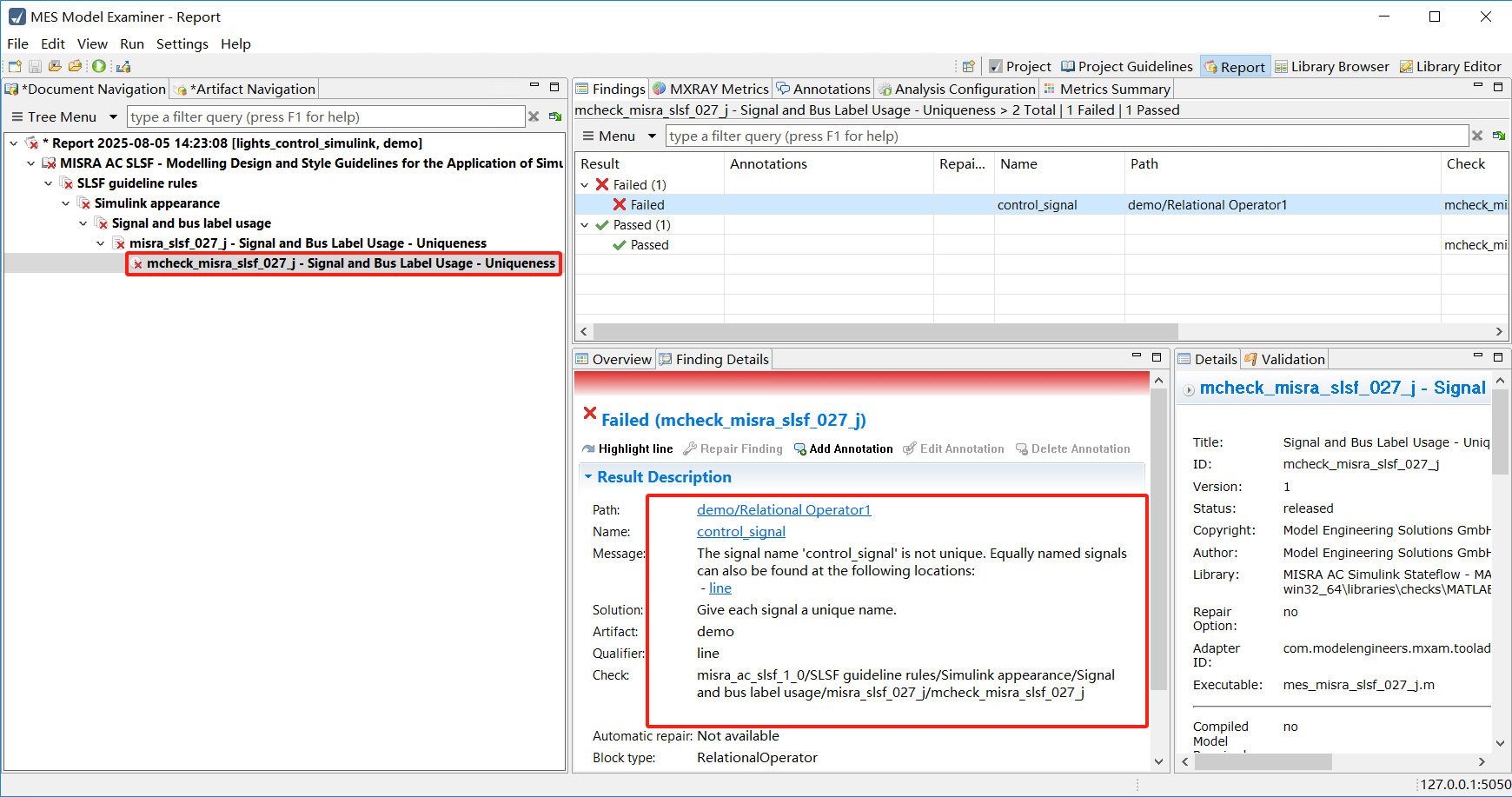Click the green Run analysis toolbar icon
The height and width of the screenshot is (797, 1512).
[99, 66]
